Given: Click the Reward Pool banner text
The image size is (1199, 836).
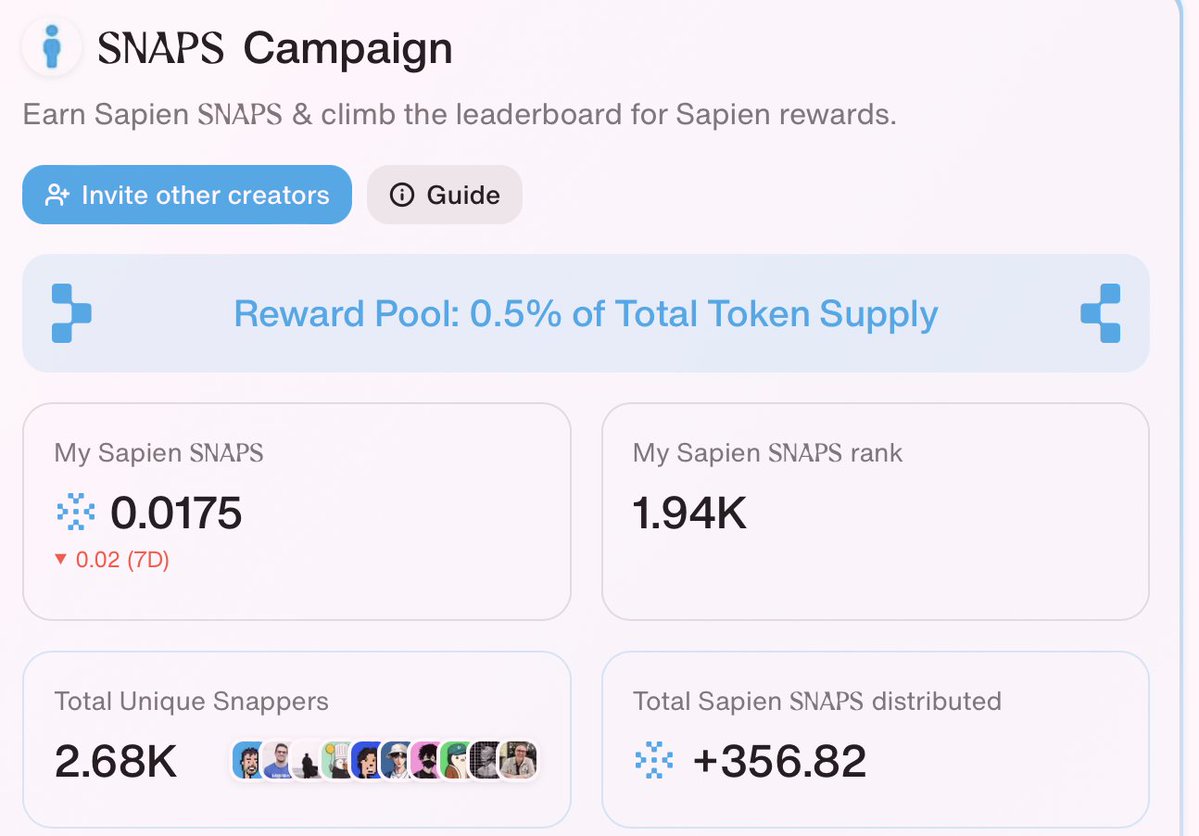Looking at the screenshot, I should (586, 314).
